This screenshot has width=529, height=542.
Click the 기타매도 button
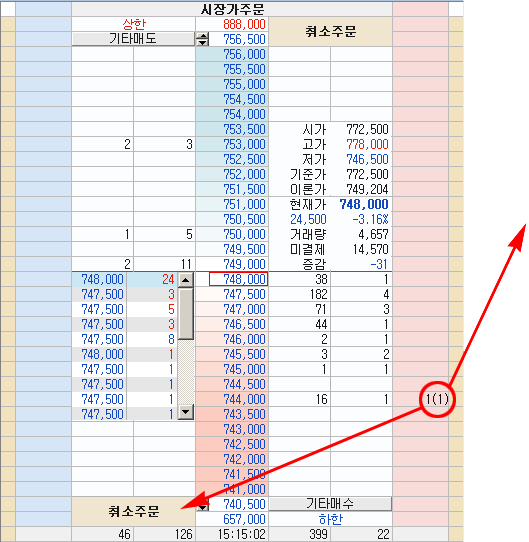(x=133, y=39)
